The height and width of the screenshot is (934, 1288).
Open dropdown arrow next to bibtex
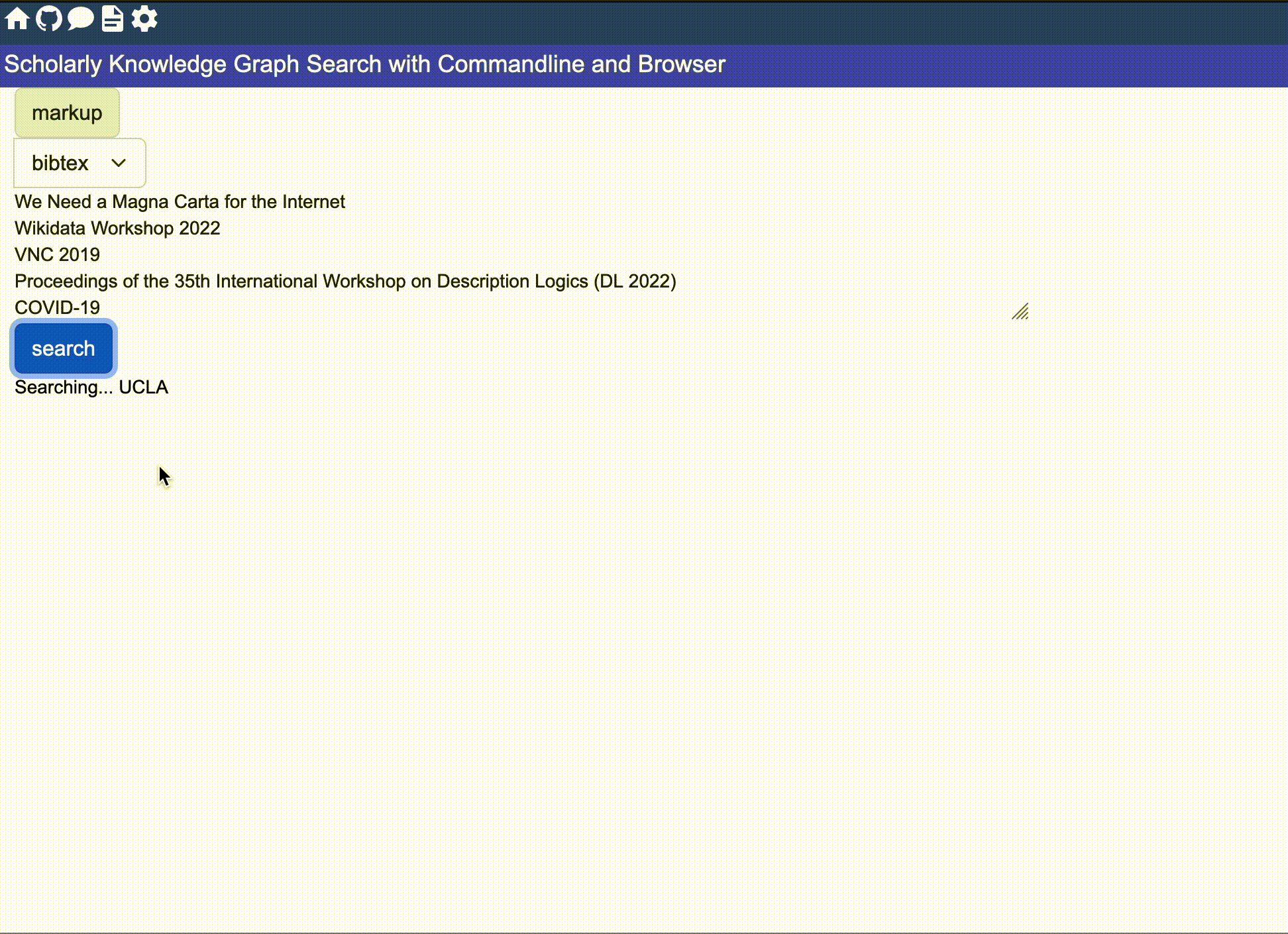118,163
